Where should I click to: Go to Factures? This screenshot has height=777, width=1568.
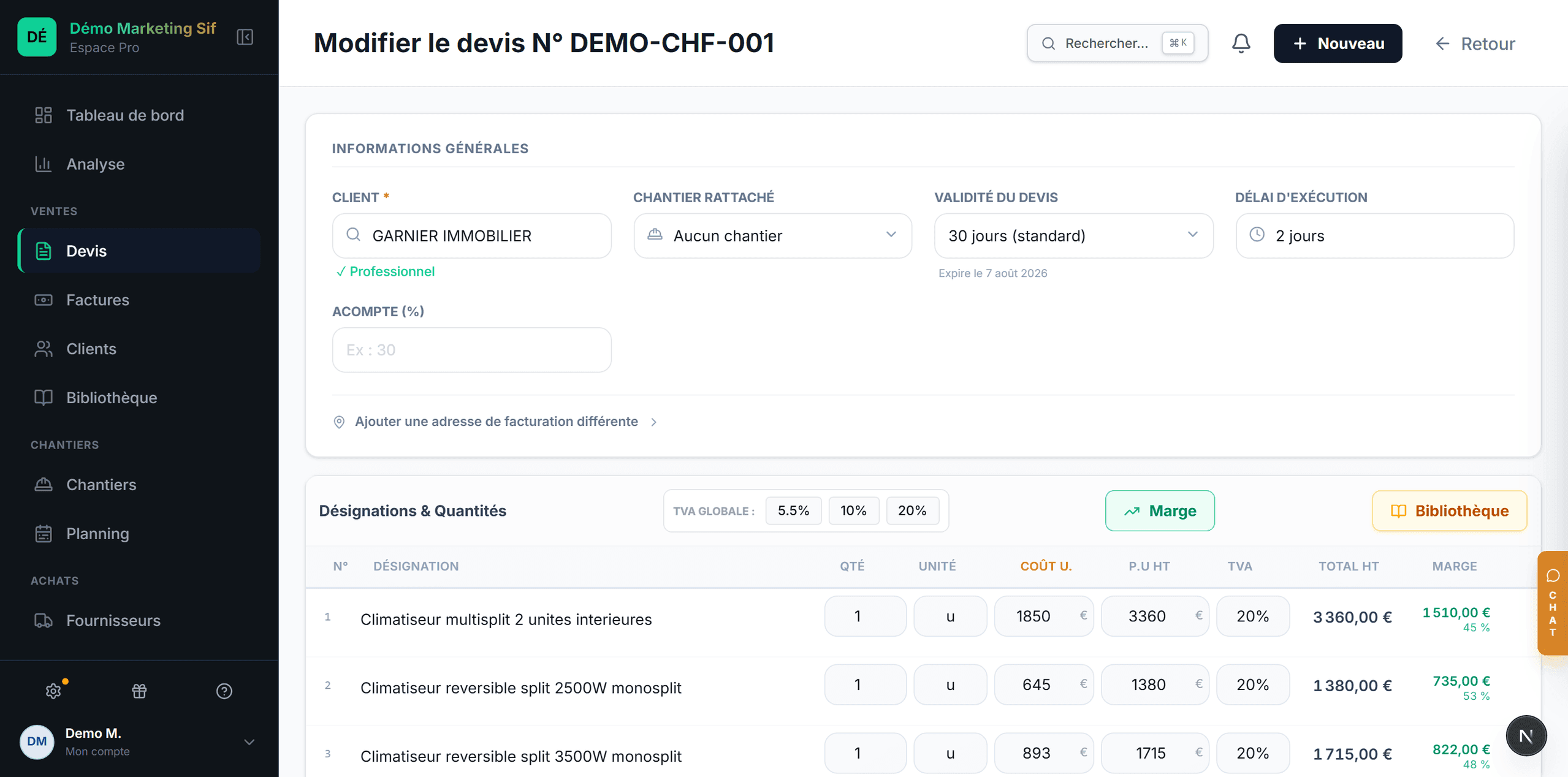pos(139,300)
